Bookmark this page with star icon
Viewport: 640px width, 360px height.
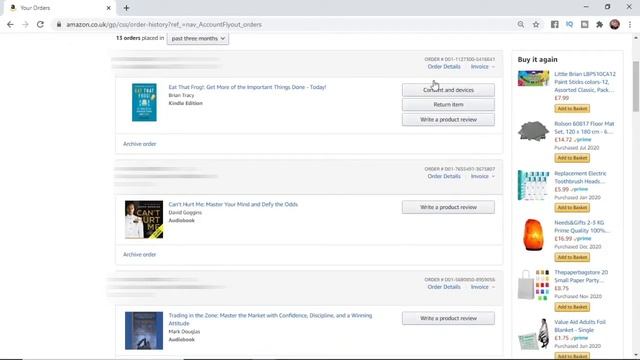(536, 24)
